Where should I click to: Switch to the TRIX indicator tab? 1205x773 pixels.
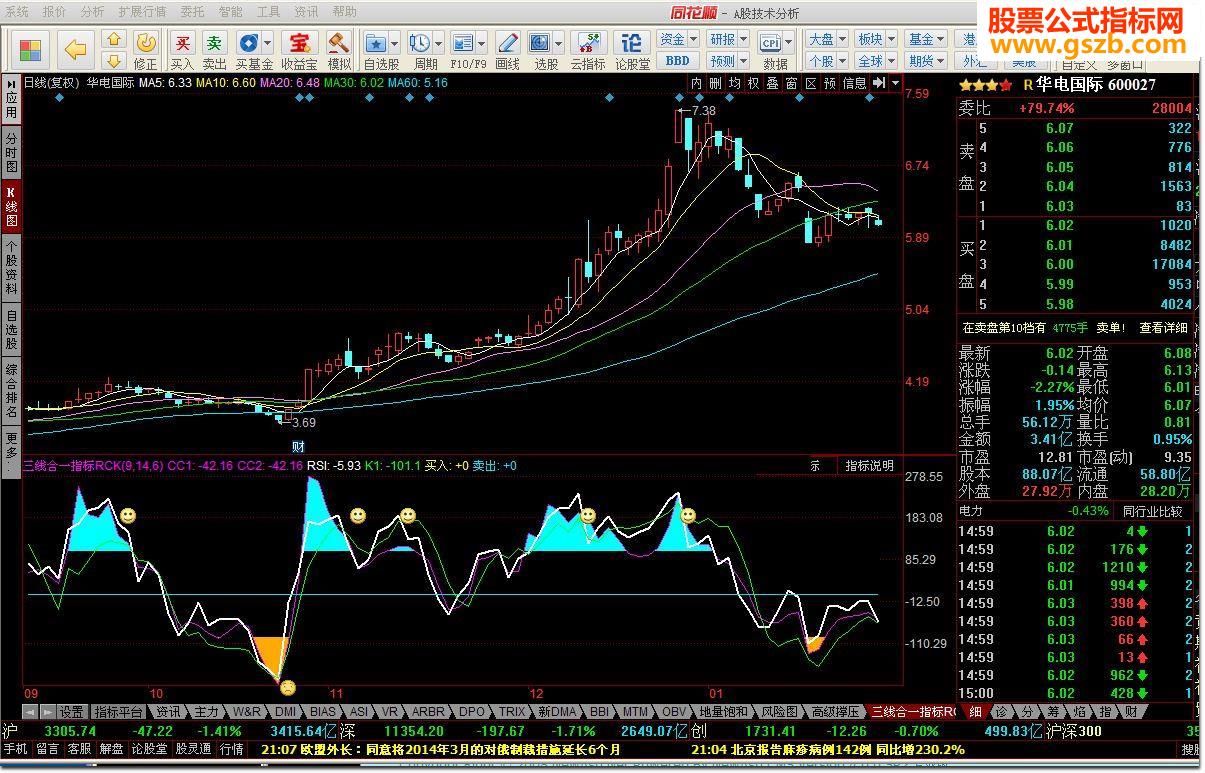(512, 712)
